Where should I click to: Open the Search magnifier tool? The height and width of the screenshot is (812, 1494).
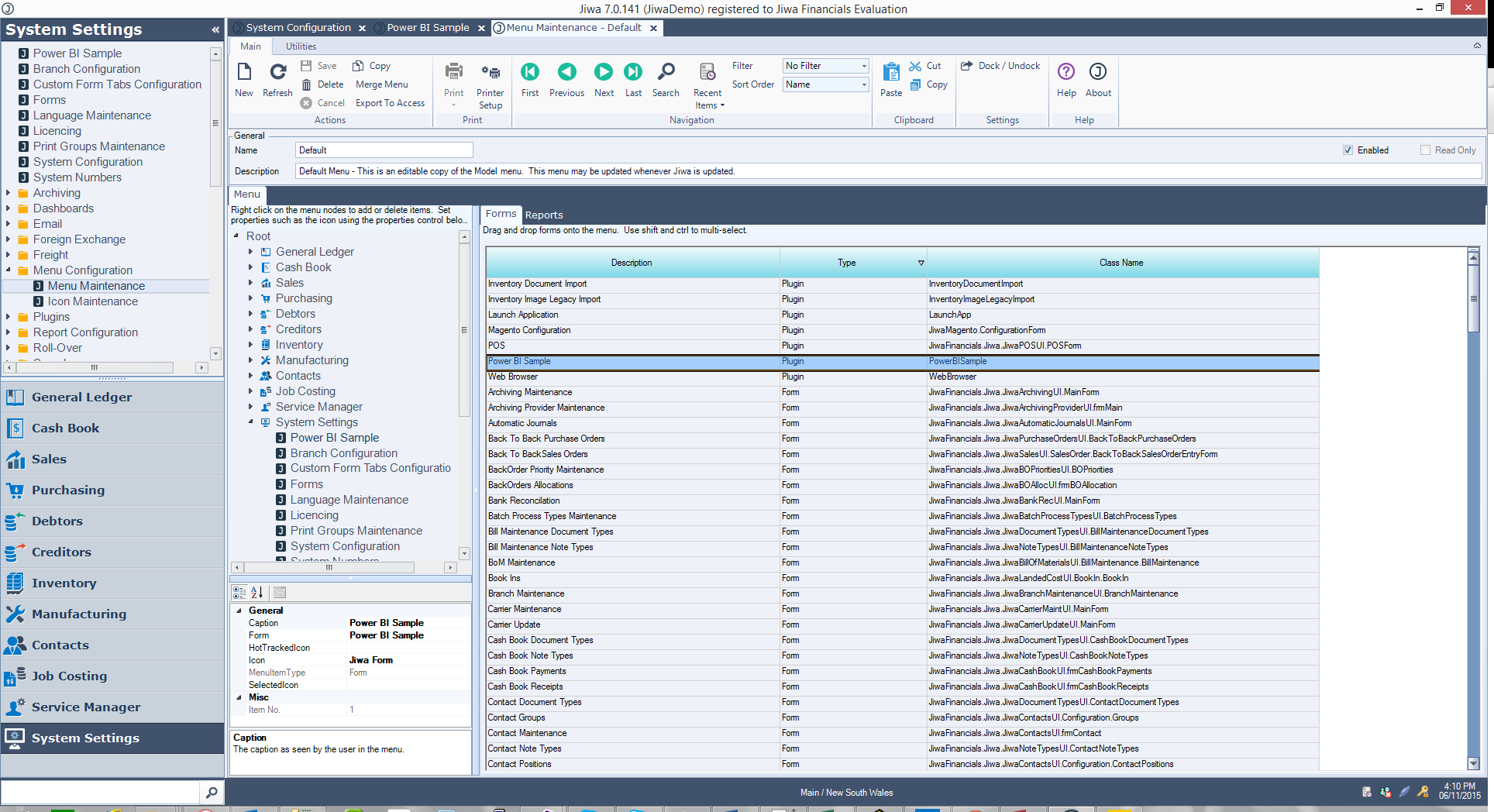pyautogui.click(x=666, y=73)
